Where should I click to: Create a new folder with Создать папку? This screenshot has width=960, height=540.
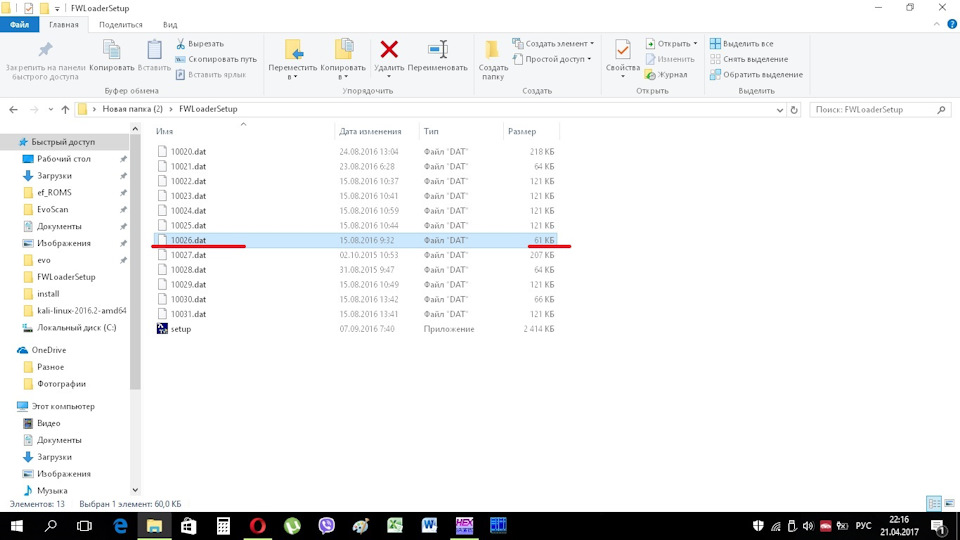[x=492, y=56]
